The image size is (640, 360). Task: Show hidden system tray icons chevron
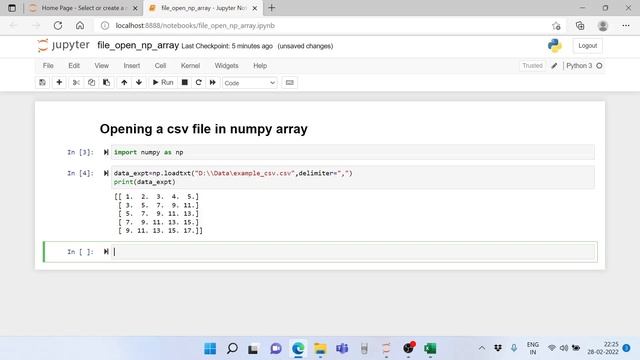coord(482,348)
